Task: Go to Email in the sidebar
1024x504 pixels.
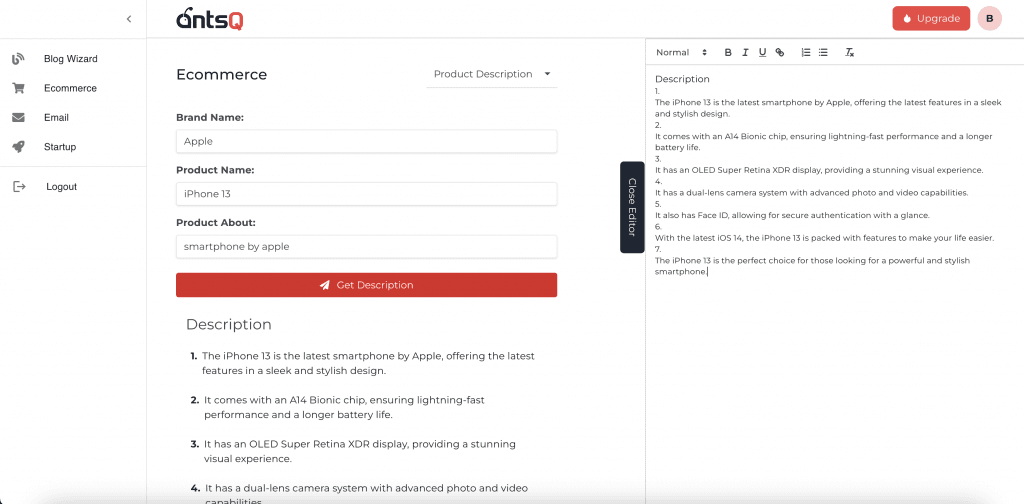Action: coord(56,118)
